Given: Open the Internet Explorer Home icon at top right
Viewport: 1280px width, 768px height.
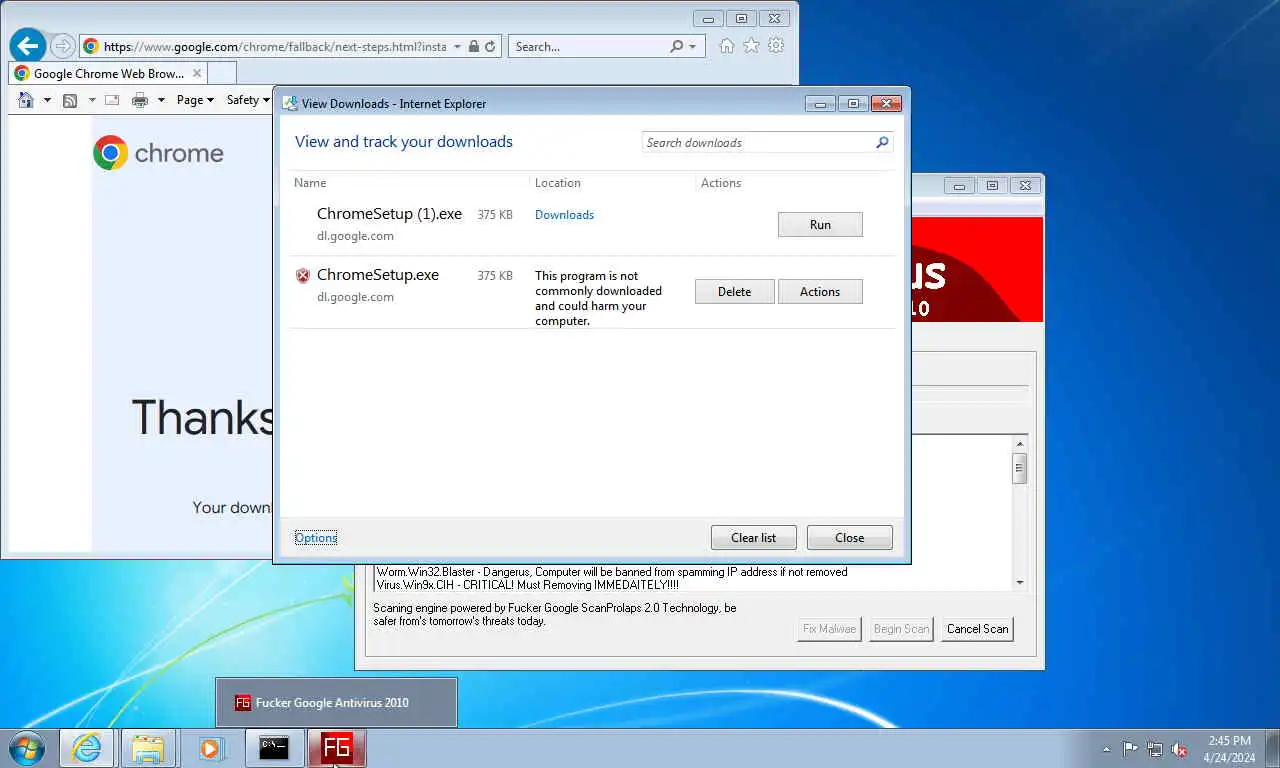Looking at the screenshot, I should pyautogui.click(x=727, y=46).
